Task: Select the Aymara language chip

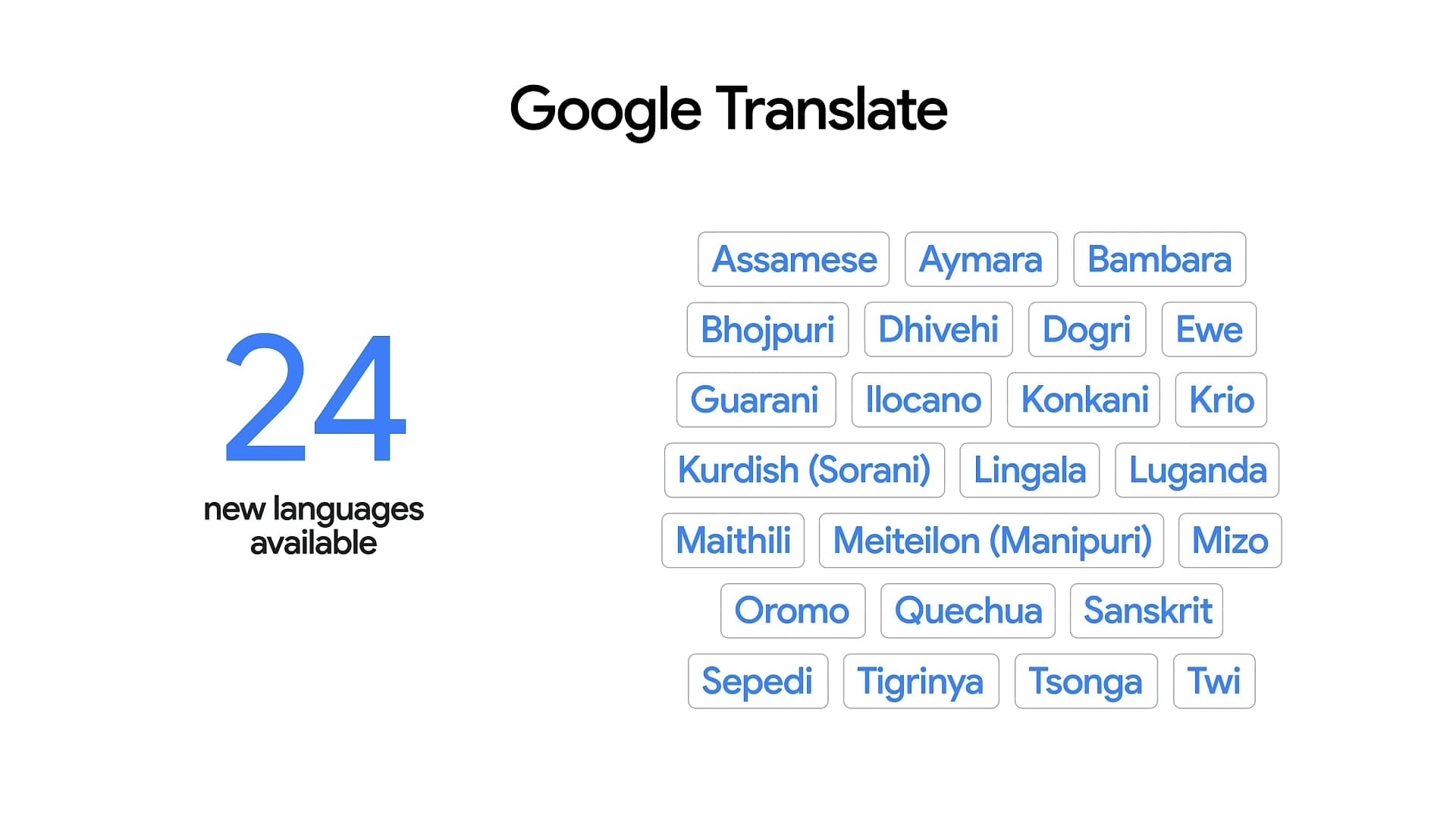Action: 981,259
